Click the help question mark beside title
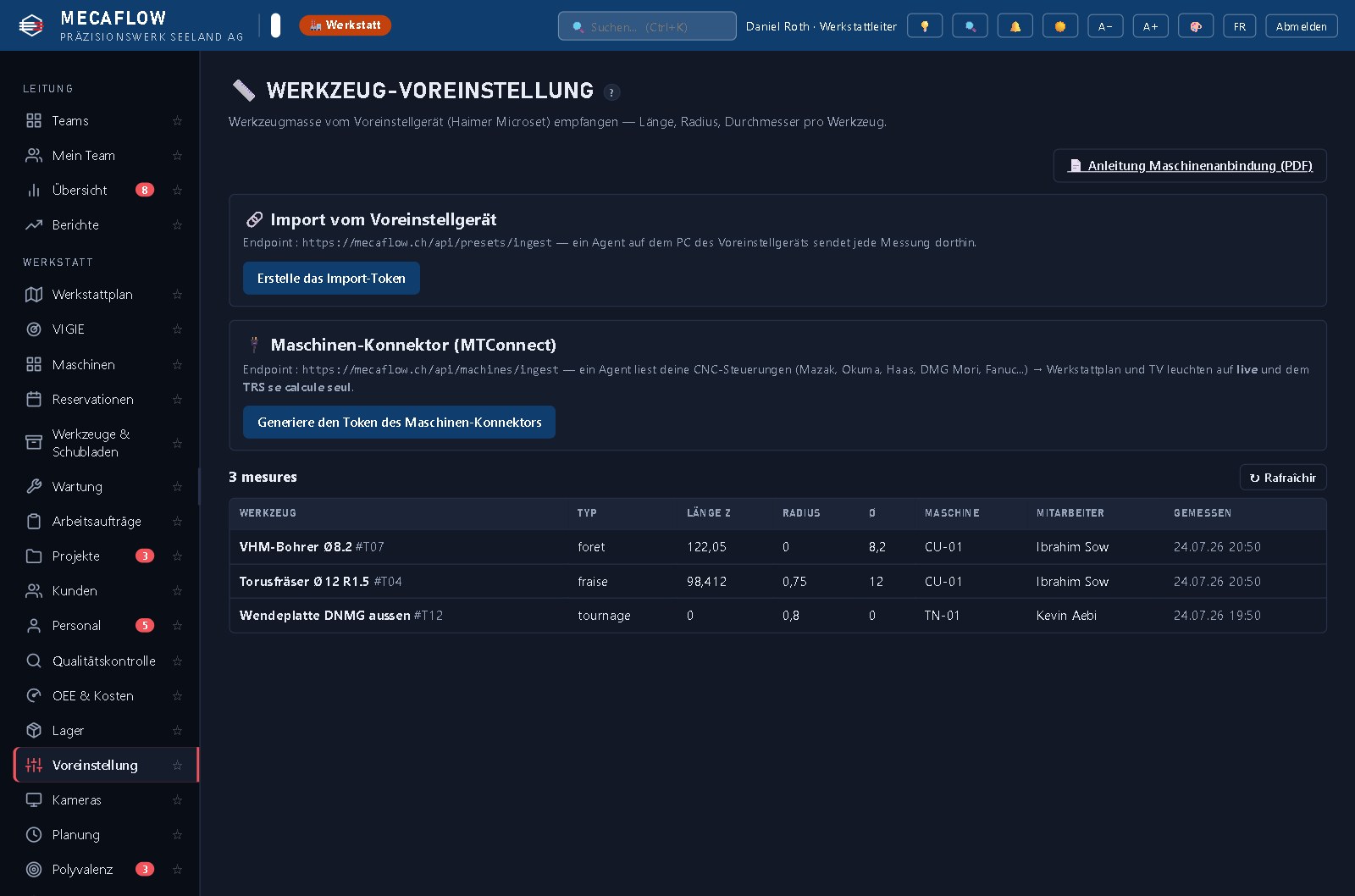The height and width of the screenshot is (896, 1355). (x=611, y=92)
